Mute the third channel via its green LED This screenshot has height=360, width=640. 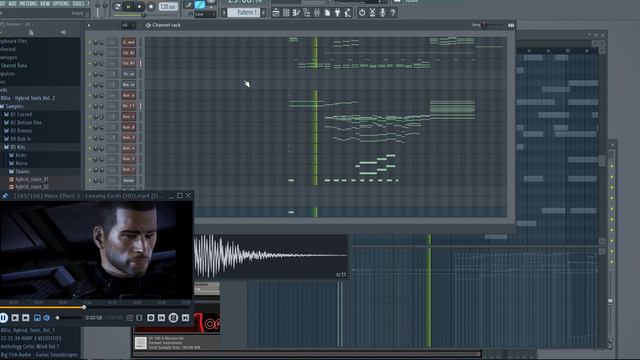pos(90,63)
